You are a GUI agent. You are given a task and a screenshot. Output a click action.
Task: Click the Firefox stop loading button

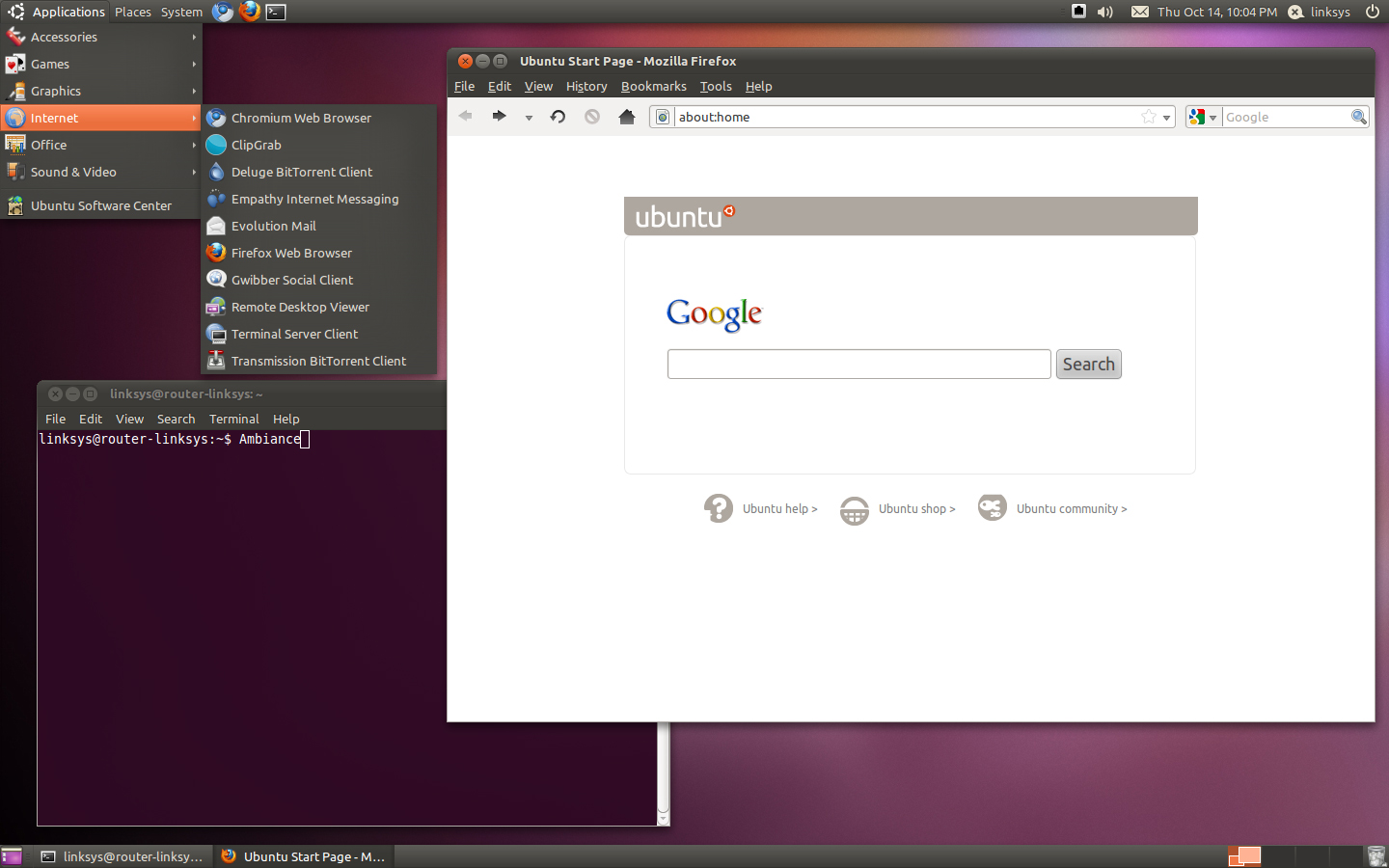pyautogui.click(x=592, y=117)
